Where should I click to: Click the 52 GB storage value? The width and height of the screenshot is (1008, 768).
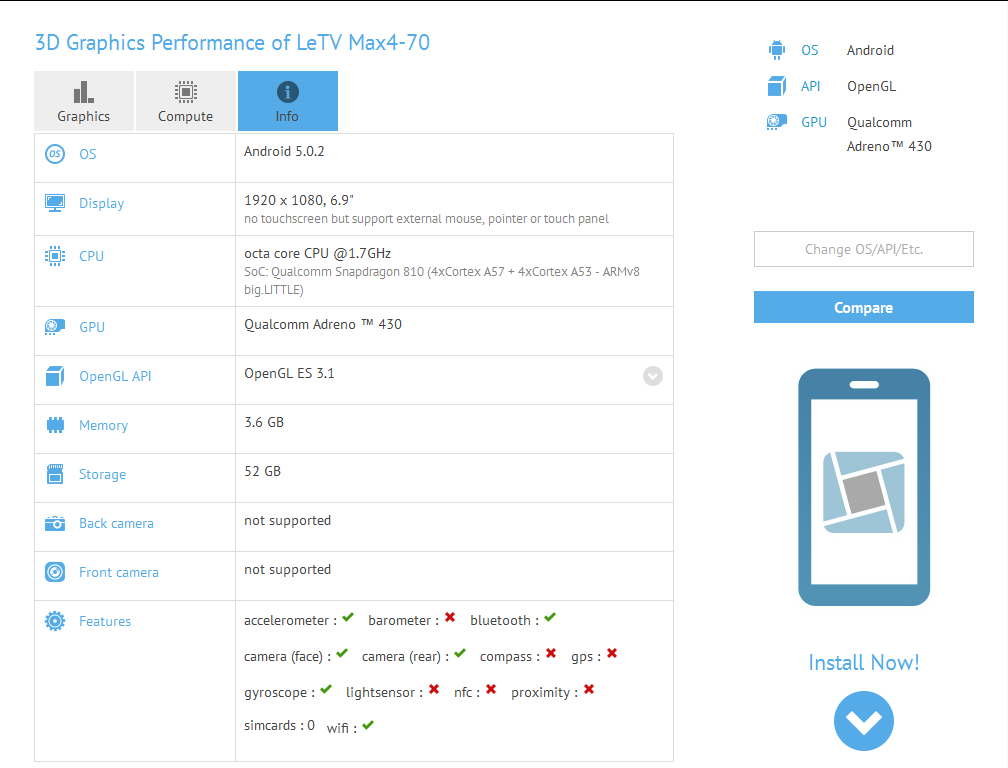(262, 471)
